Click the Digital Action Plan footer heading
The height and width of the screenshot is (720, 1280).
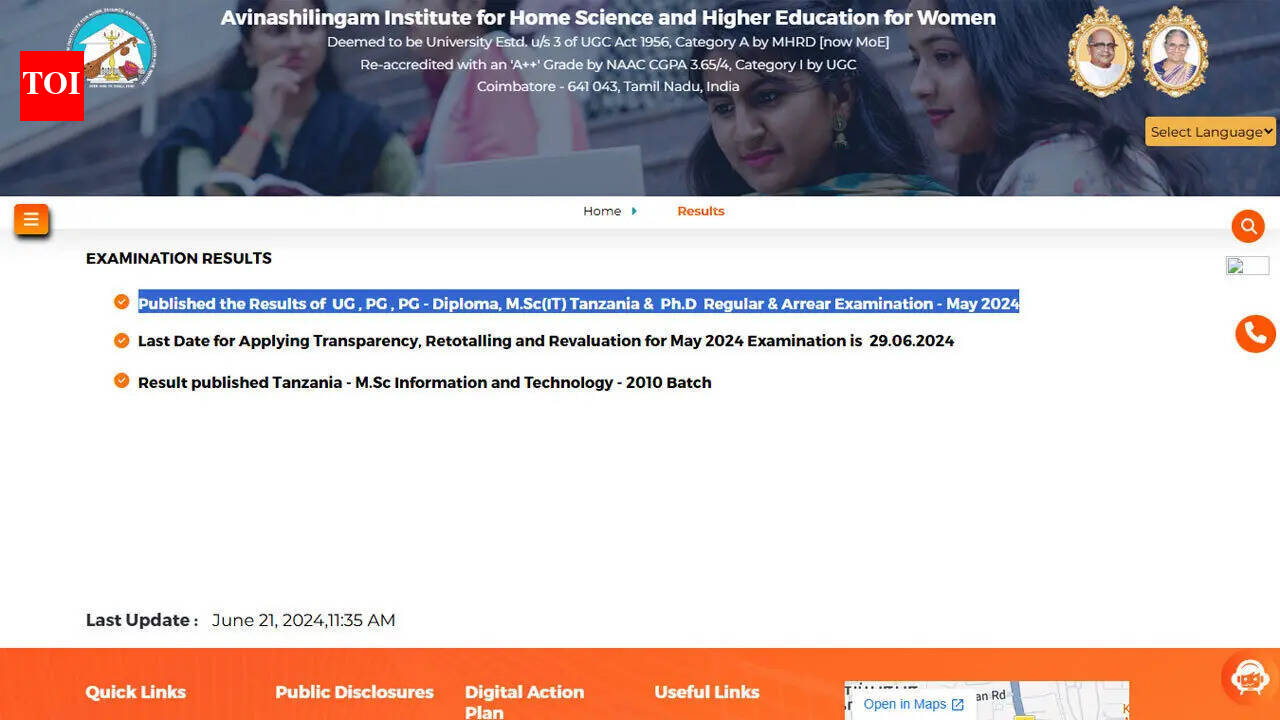tap(524, 702)
